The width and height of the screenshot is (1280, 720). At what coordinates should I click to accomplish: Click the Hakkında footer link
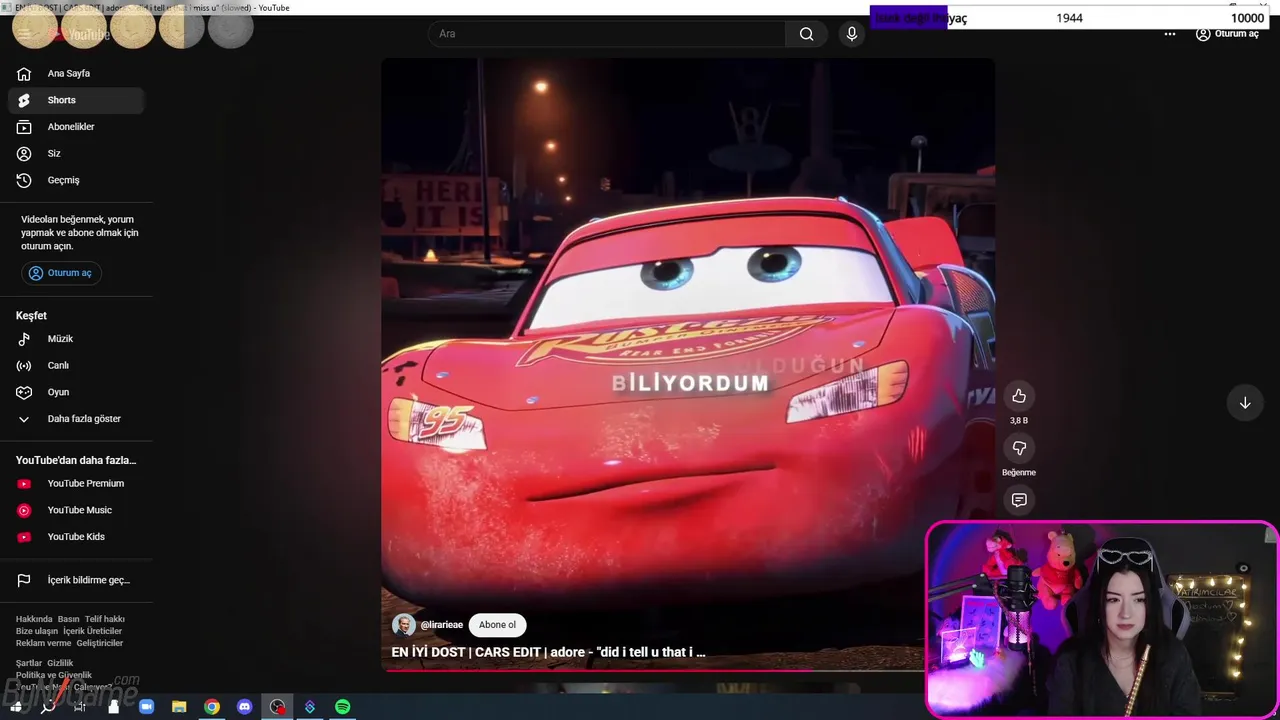34,619
